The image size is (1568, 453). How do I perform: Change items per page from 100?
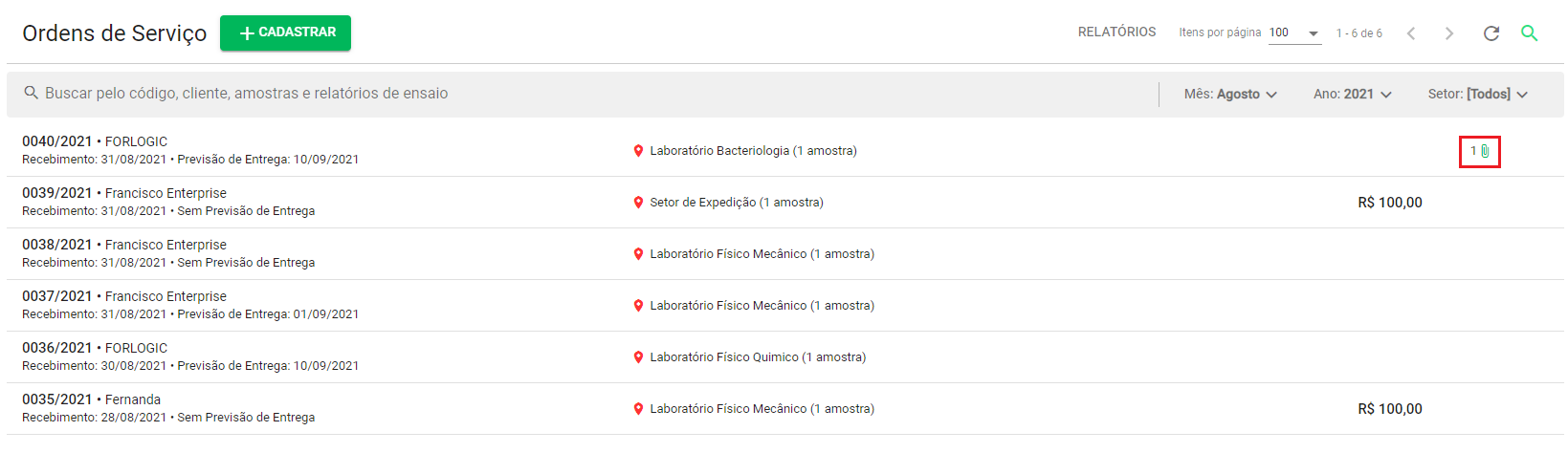coord(1294,33)
